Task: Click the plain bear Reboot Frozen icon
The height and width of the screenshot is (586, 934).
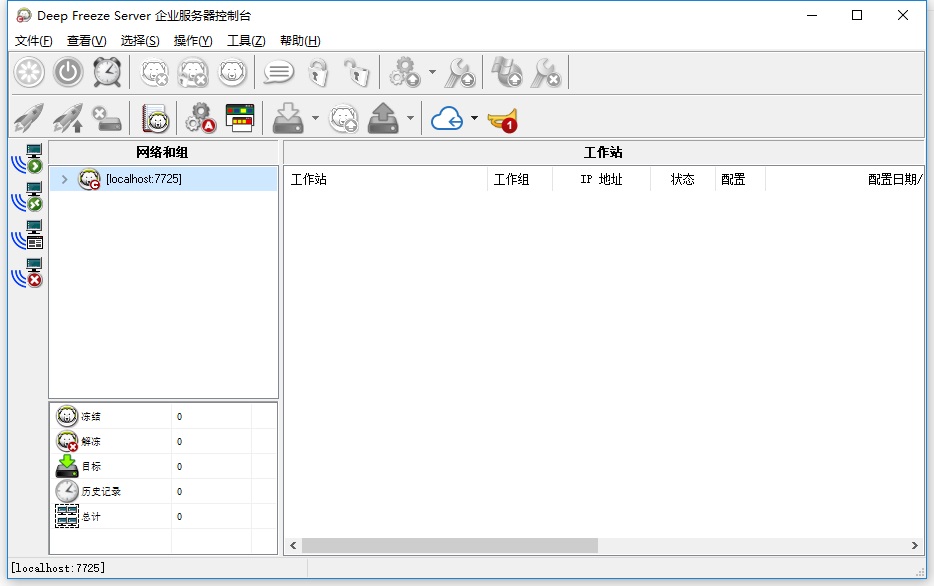Action: [232, 72]
